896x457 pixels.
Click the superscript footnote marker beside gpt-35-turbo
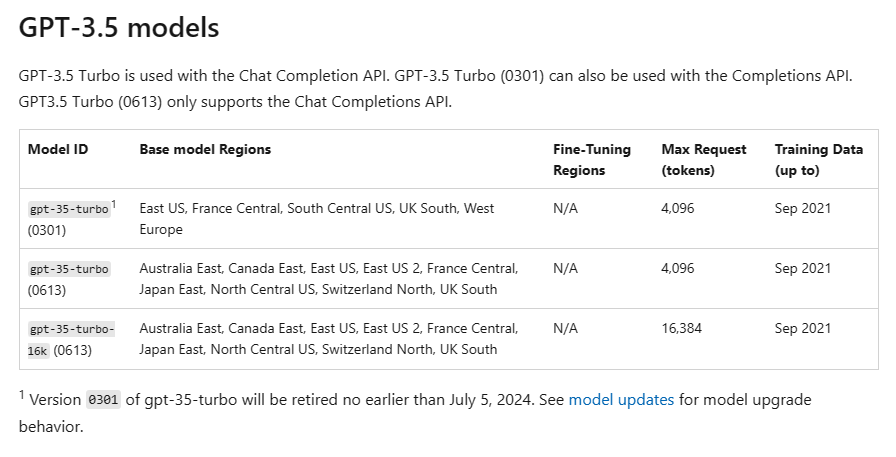click(114, 204)
